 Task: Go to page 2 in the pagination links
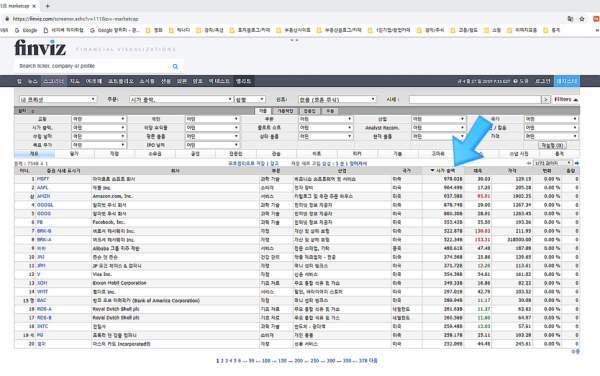click(222, 361)
